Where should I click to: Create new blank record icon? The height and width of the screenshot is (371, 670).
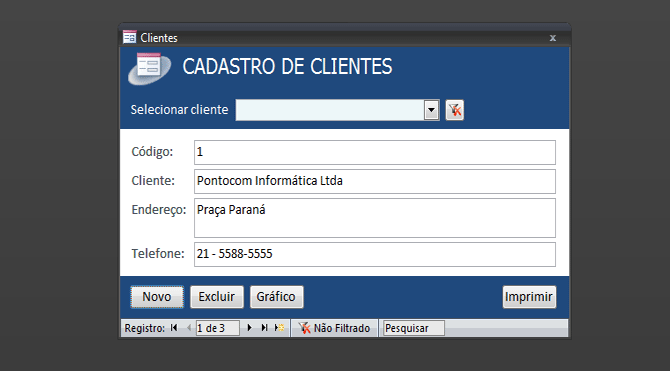279,328
